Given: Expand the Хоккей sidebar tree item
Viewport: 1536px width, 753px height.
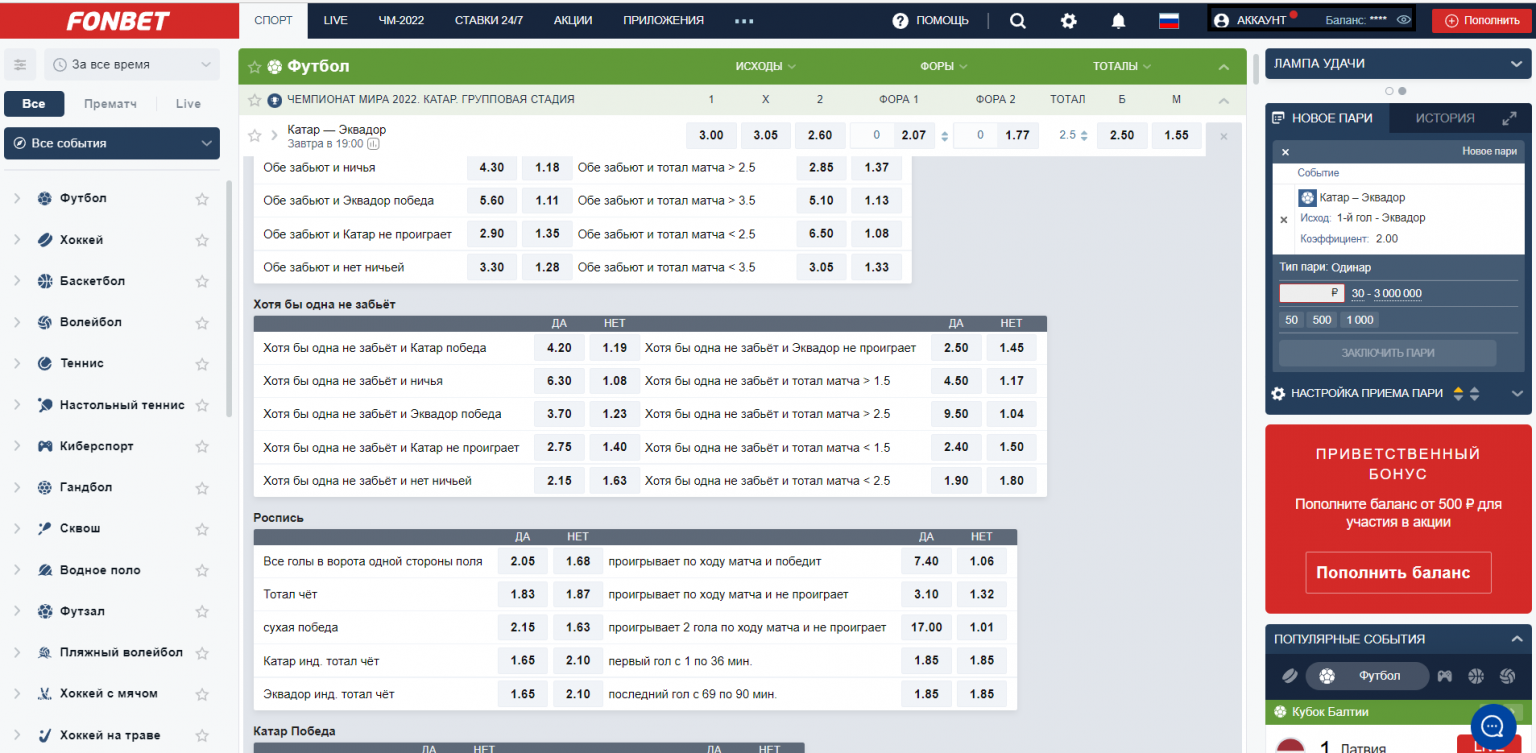Looking at the screenshot, I should [x=17, y=240].
